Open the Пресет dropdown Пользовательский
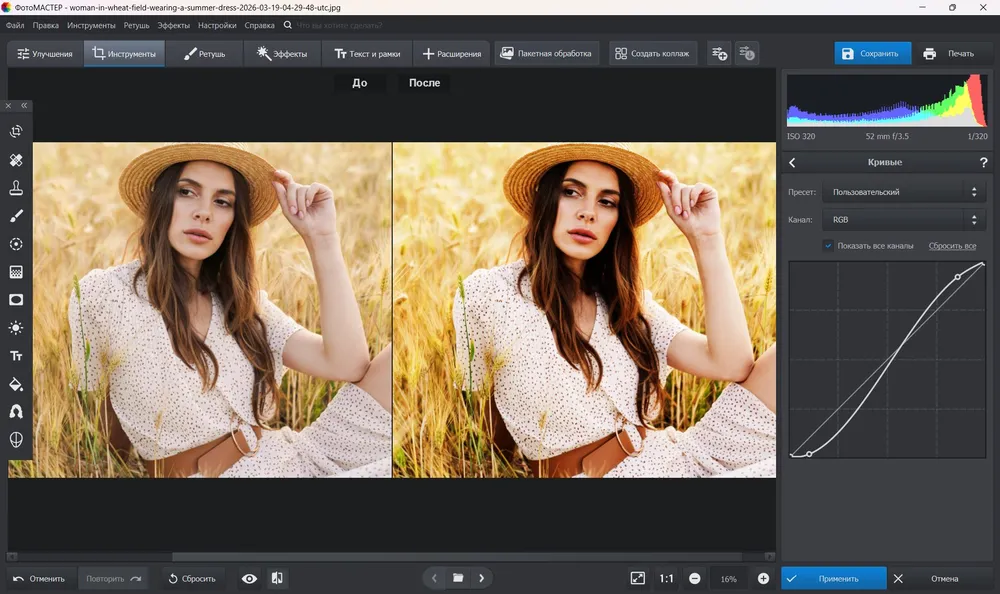The height and width of the screenshot is (594, 1000). (904, 192)
